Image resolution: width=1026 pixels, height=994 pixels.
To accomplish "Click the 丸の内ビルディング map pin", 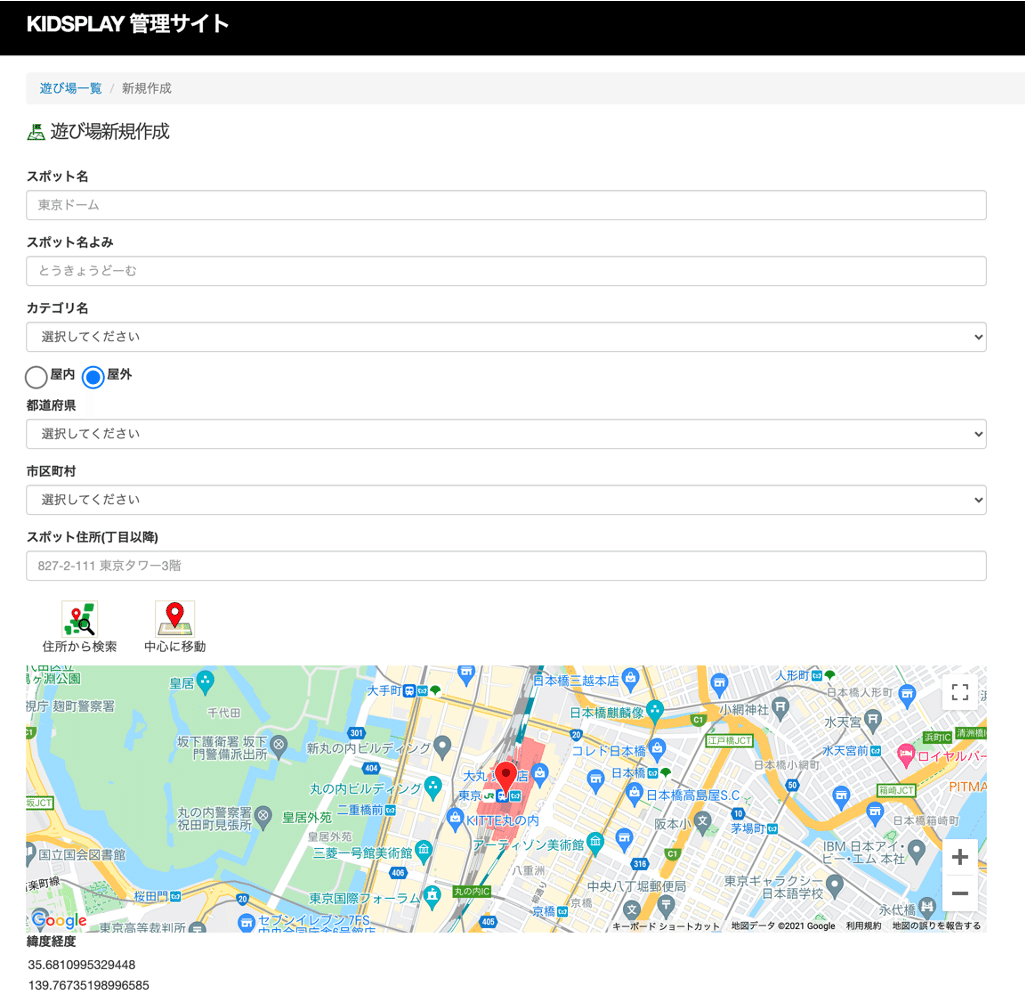I will [x=433, y=787].
